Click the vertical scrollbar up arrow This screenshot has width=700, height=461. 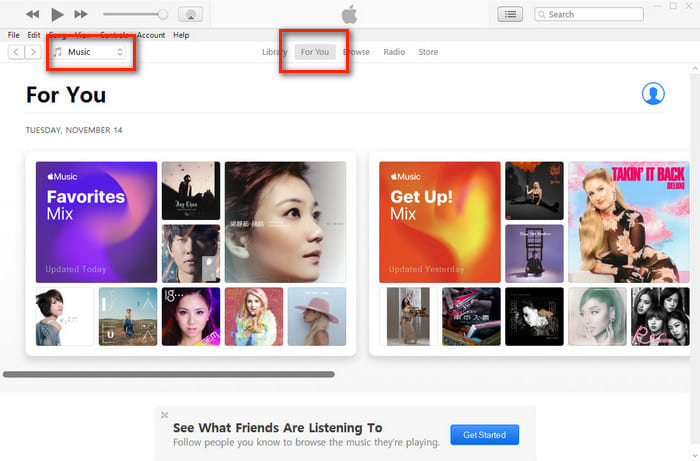pos(695,68)
